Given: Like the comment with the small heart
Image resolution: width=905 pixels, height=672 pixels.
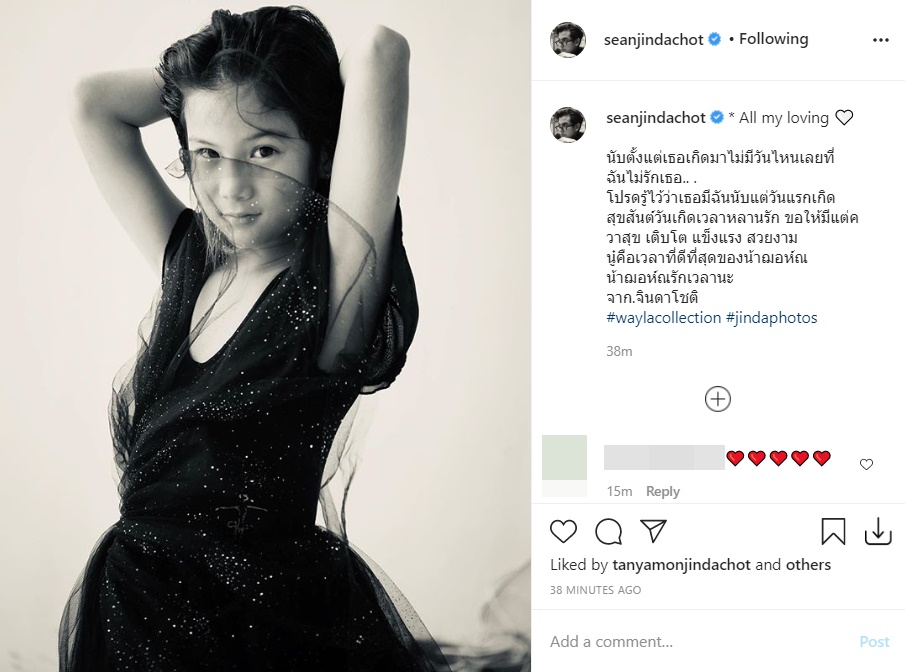Looking at the screenshot, I should pyautogui.click(x=866, y=464).
